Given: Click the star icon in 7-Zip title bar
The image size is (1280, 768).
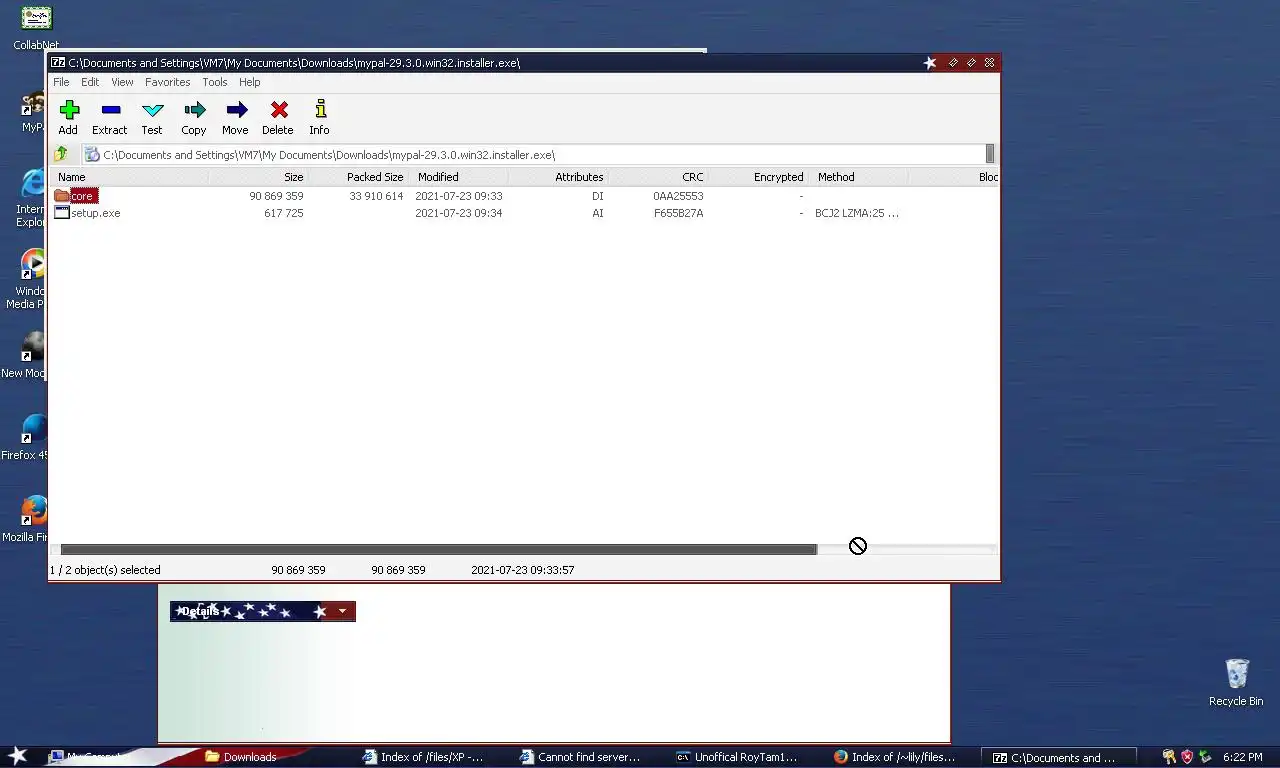Looking at the screenshot, I should (x=930, y=62).
